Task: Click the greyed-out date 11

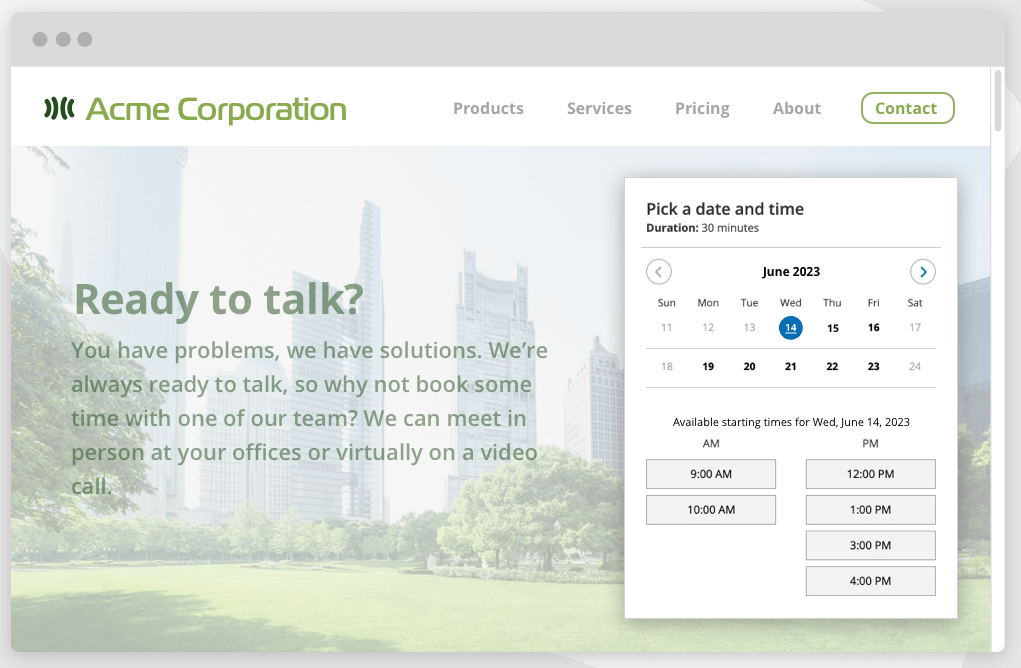Action: 666,327
